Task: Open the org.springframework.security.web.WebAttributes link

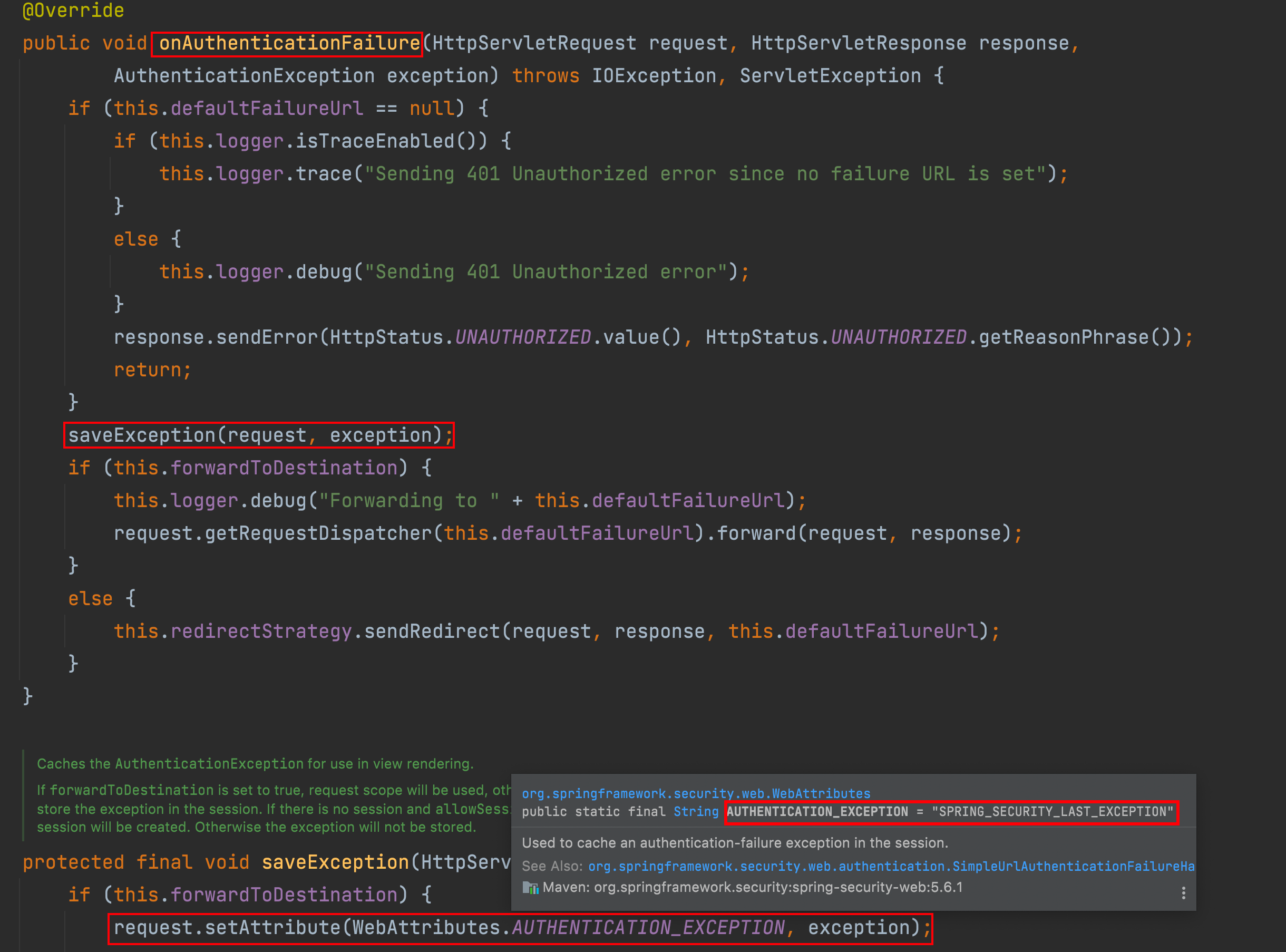Action: tap(695, 793)
